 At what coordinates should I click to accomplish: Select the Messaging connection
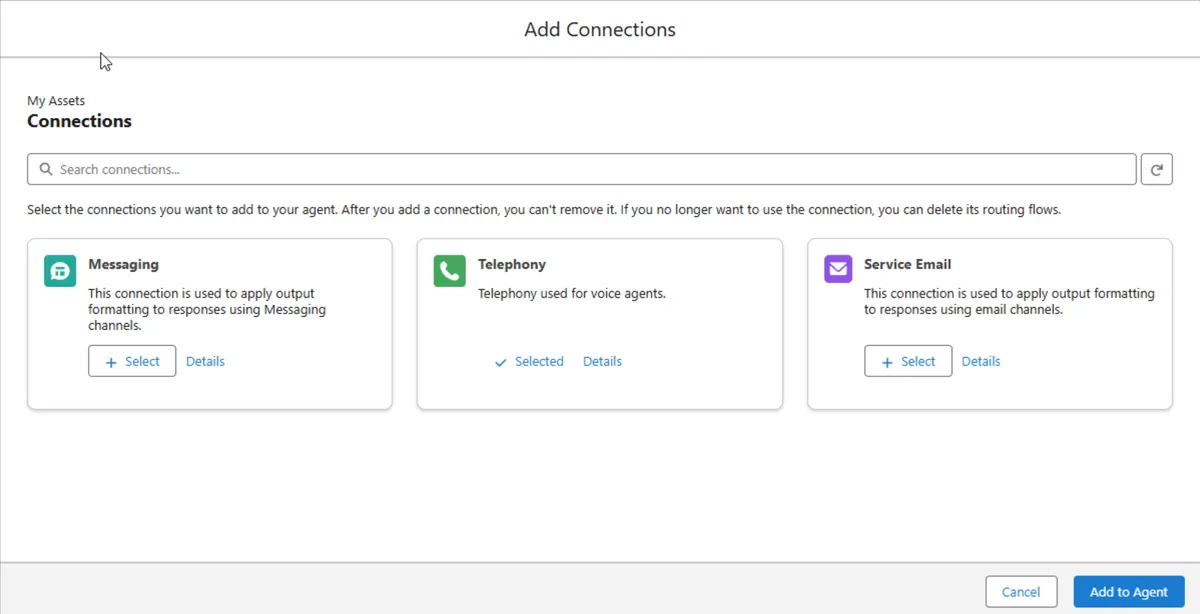click(x=132, y=361)
